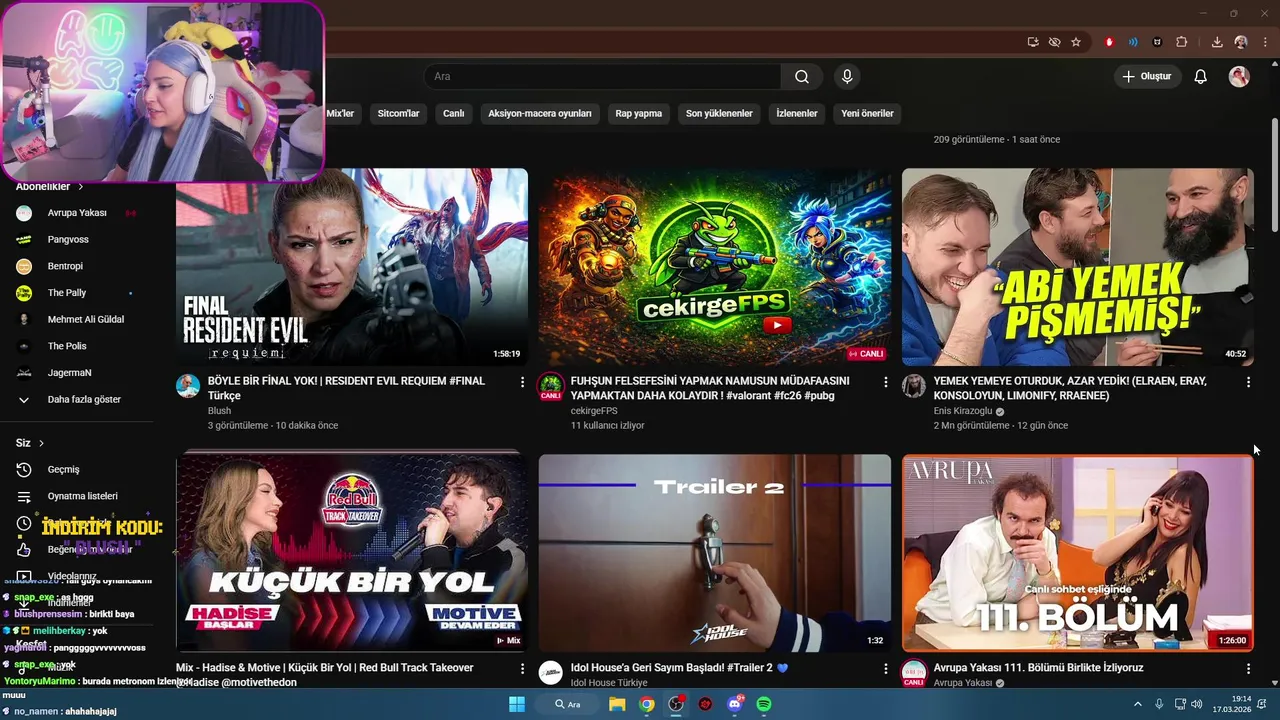
Task: Select the Son yüklenenler chip
Action: tap(719, 114)
